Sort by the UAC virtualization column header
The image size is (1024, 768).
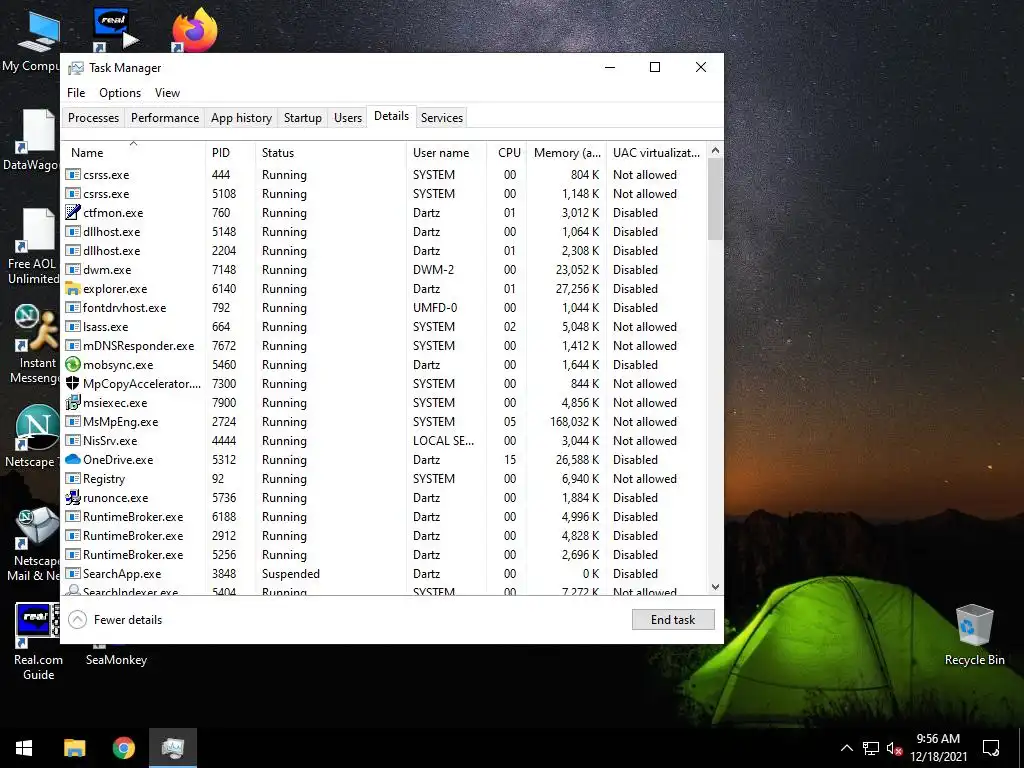(656, 153)
